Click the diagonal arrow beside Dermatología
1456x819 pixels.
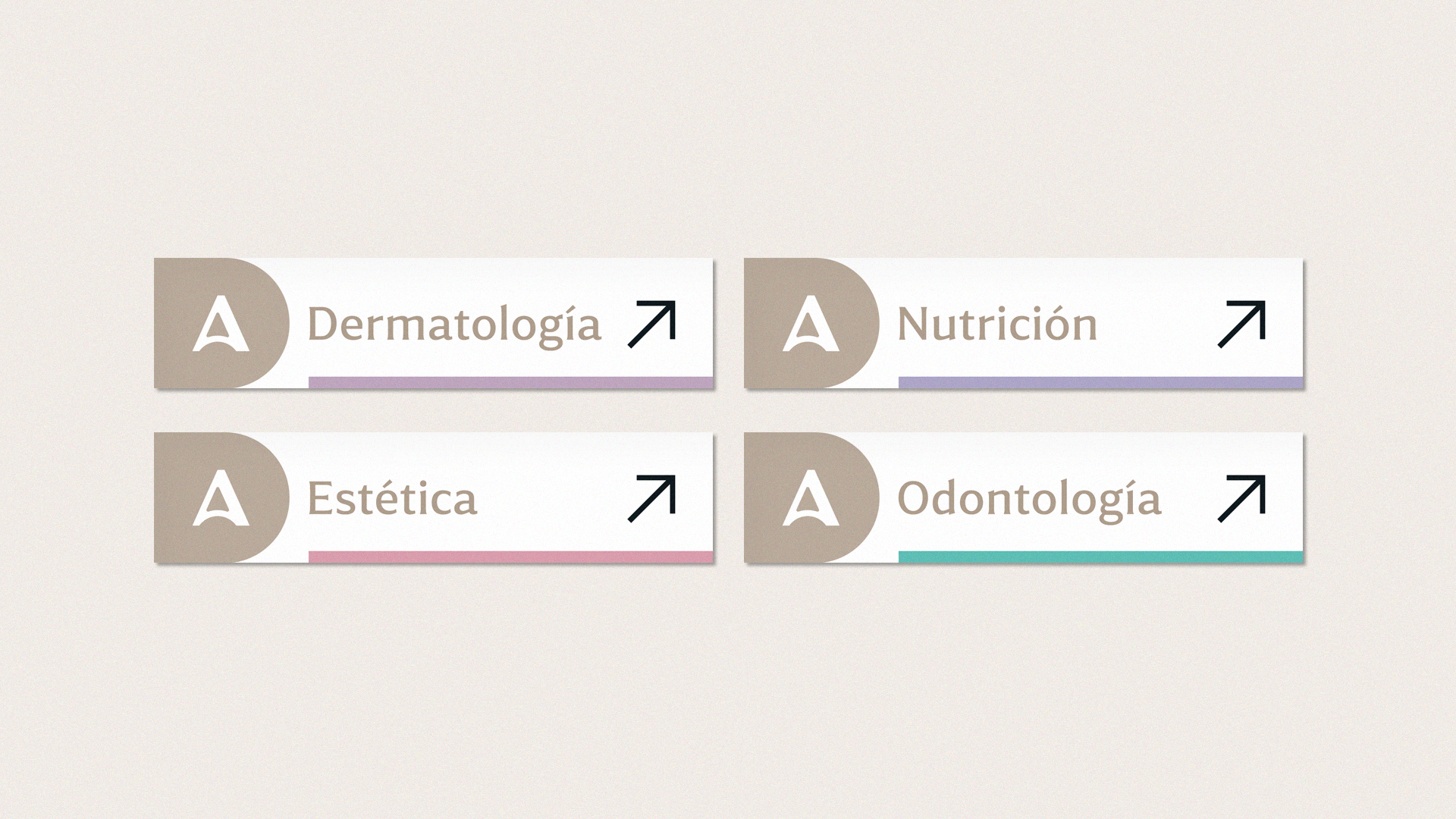pyautogui.click(x=652, y=324)
